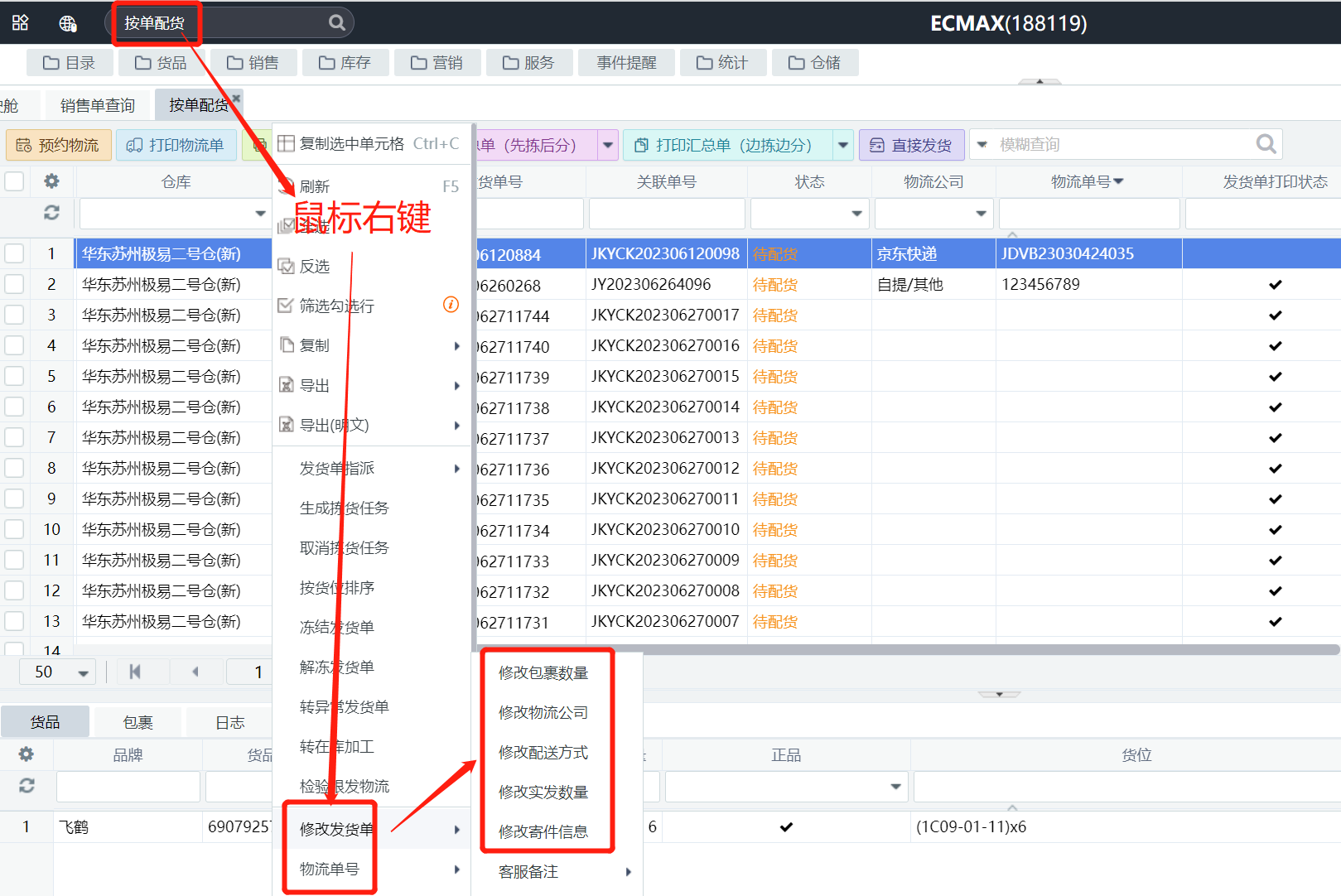1341x896 pixels.
Task: Check the row 3 checkbox
Action: [14, 315]
